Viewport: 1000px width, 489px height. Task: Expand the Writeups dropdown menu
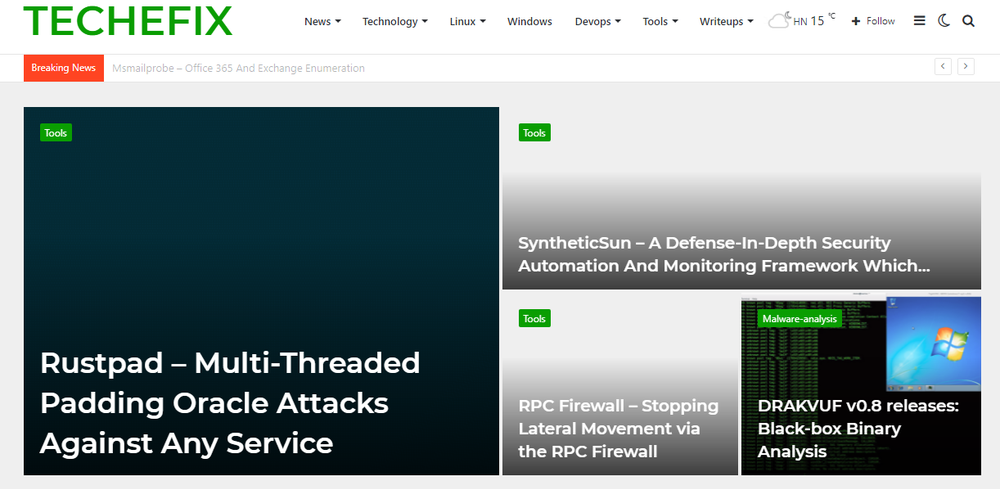pos(726,21)
